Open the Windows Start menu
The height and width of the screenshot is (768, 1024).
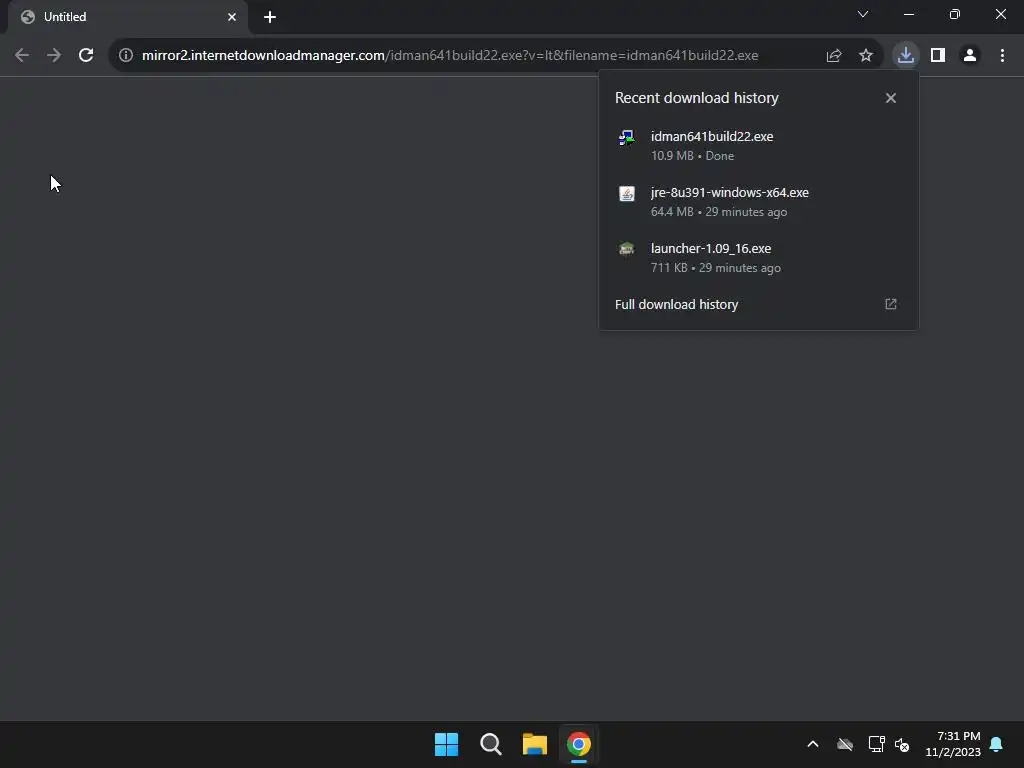pyautogui.click(x=447, y=744)
